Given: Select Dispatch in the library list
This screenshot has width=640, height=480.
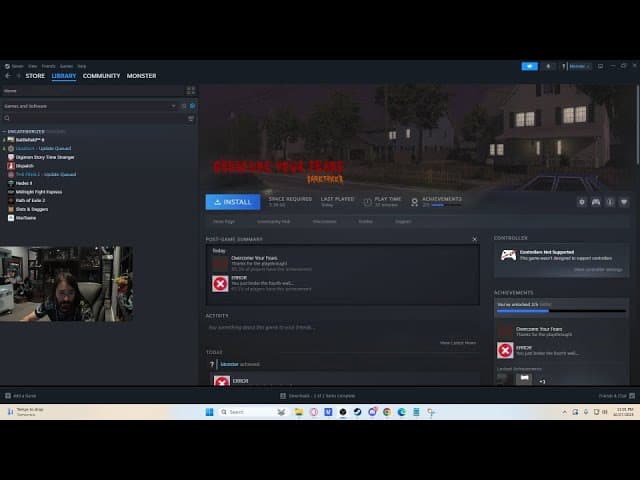Looking at the screenshot, I should click(x=20, y=166).
